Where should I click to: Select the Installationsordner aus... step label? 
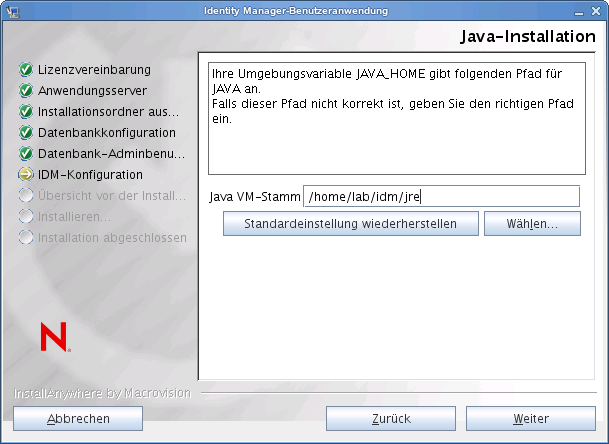[x=108, y=111]
